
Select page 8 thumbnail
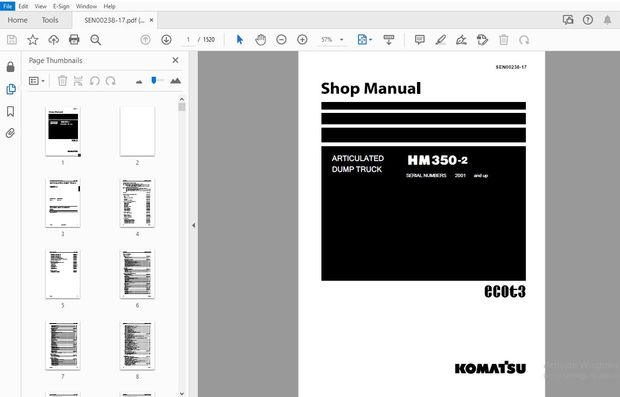(137, 346)
